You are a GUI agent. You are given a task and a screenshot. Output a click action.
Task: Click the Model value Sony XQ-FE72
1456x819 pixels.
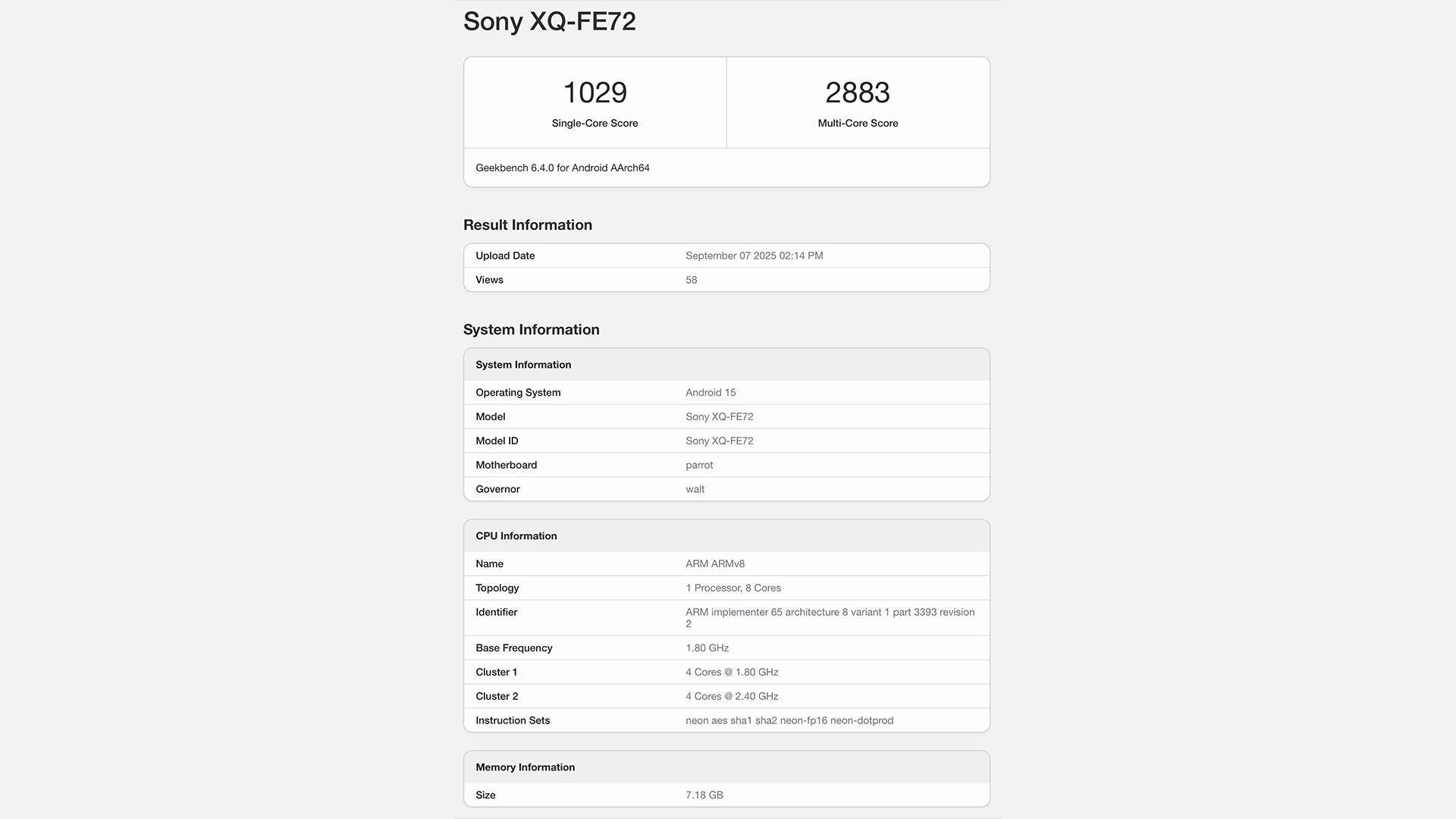(719, 416)
